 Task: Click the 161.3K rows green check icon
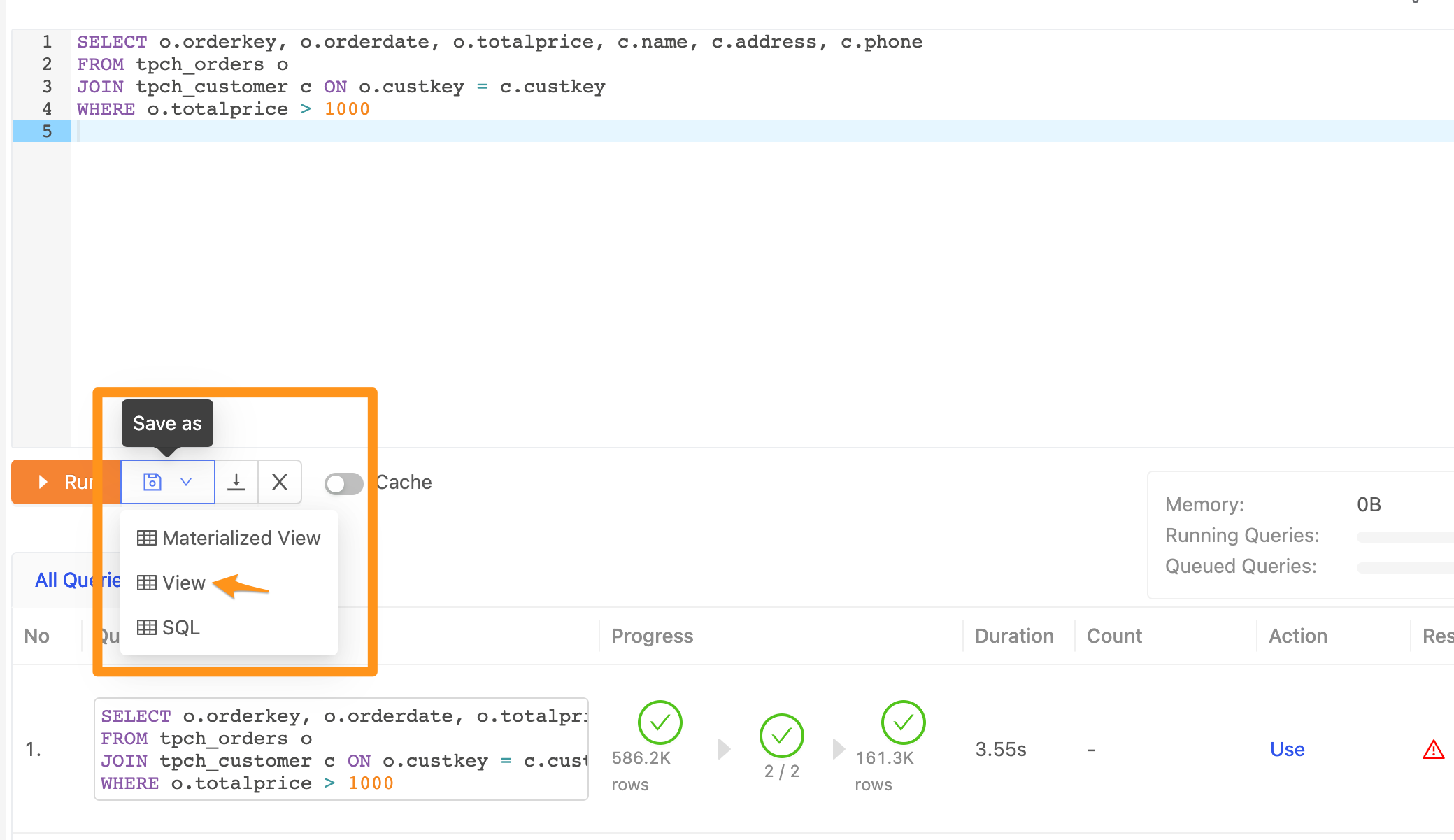click(903, 722)
